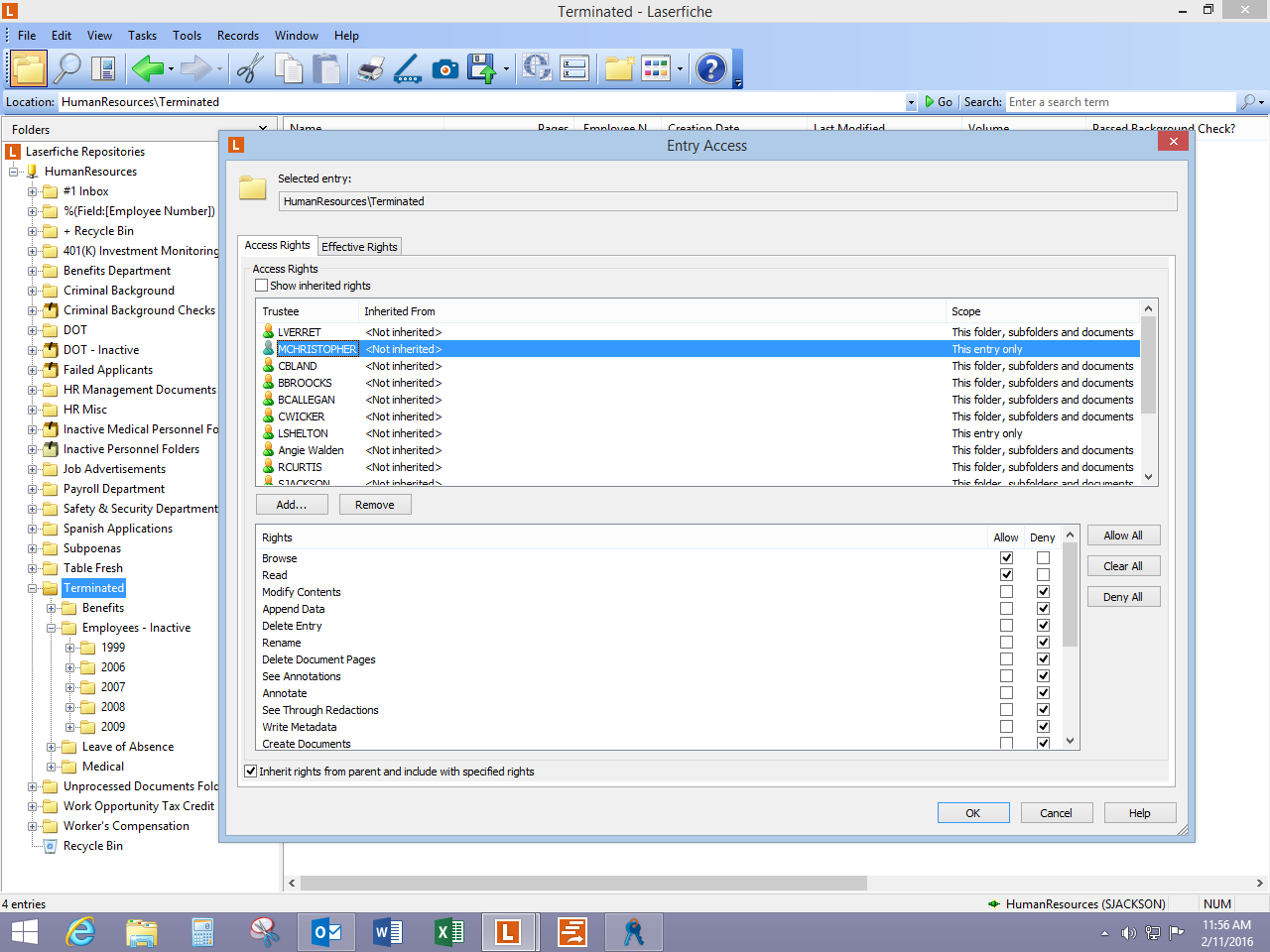The height and width of the screenshot is (952, 1270).
Task: Click the copy pages icon
Action: [289, 68]
